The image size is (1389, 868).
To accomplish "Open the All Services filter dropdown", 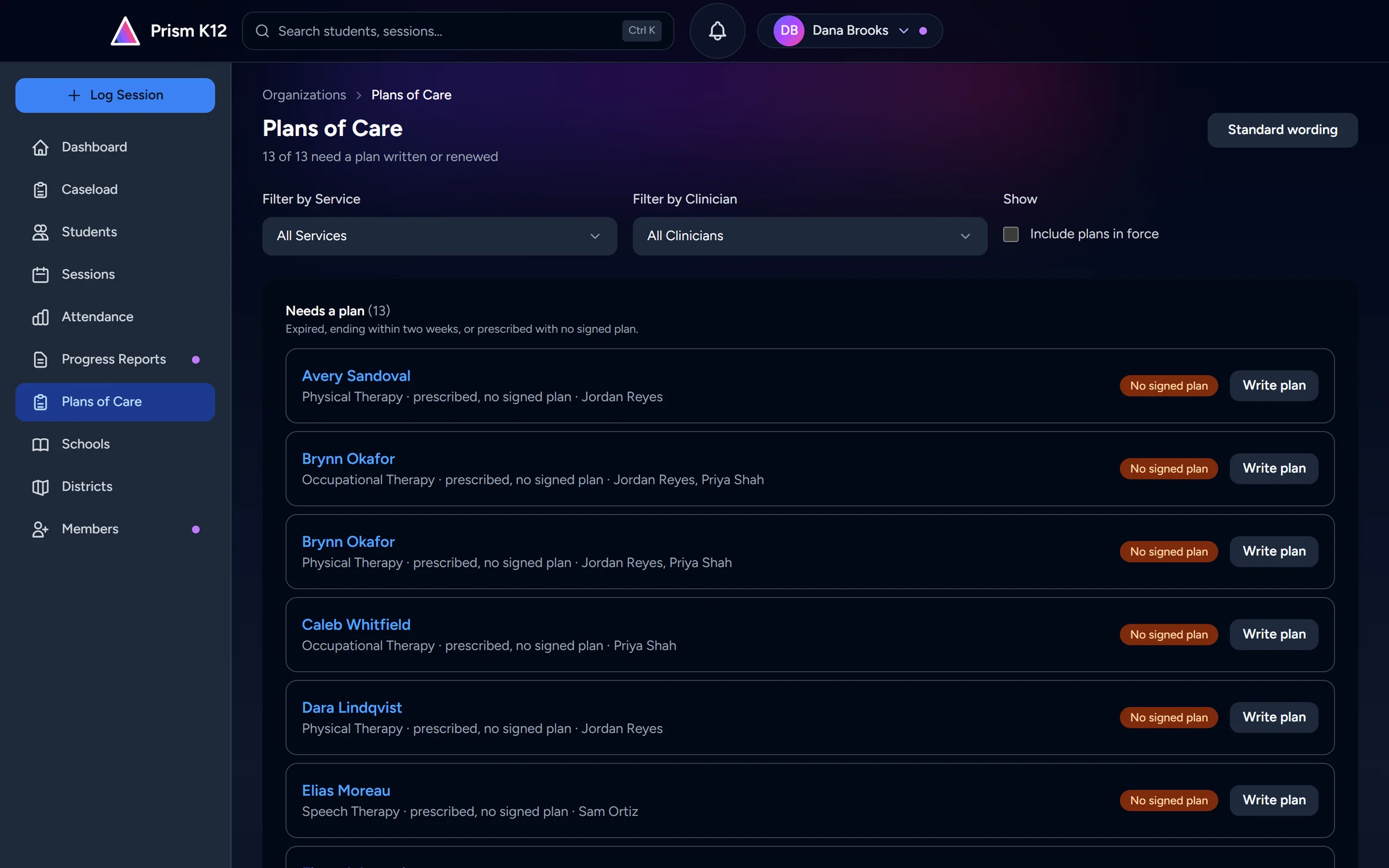I will click(x=439, y=236).
